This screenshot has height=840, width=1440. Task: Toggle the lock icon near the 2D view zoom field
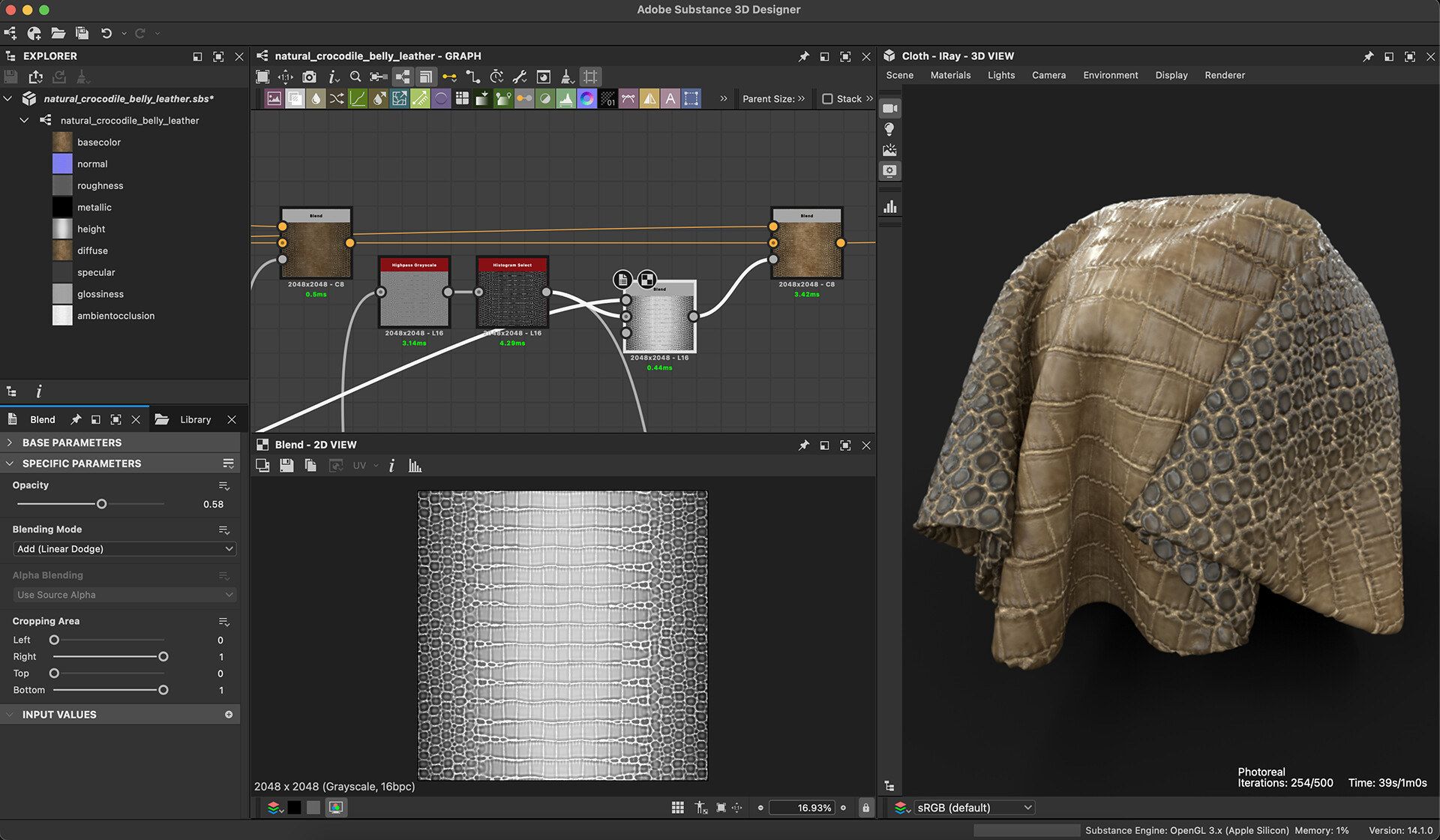(x=865, y=807)
